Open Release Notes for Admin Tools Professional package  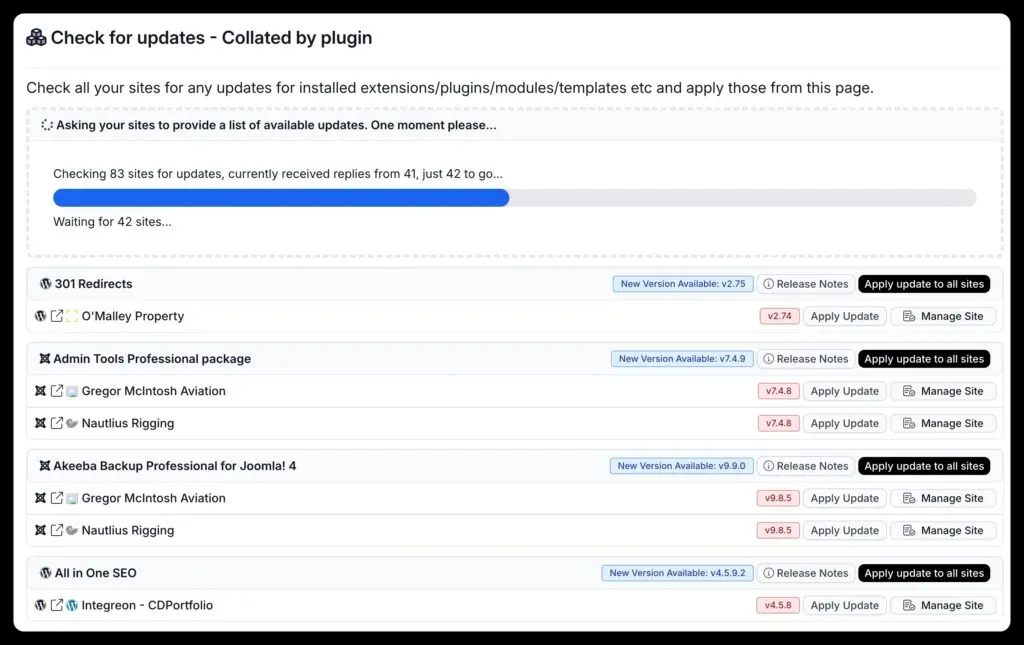[806, 358]
